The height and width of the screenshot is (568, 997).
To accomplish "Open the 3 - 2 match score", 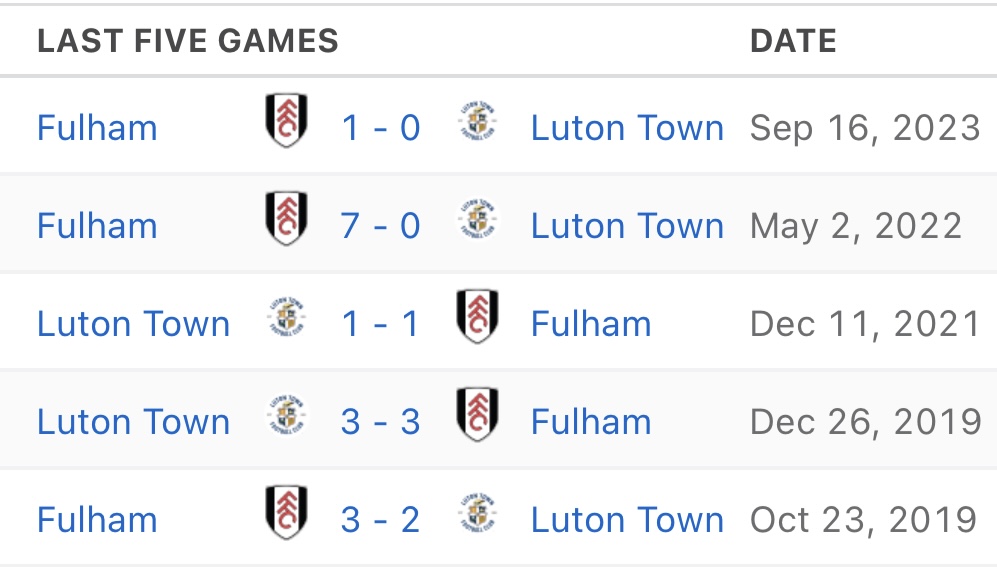I will 380,520.
